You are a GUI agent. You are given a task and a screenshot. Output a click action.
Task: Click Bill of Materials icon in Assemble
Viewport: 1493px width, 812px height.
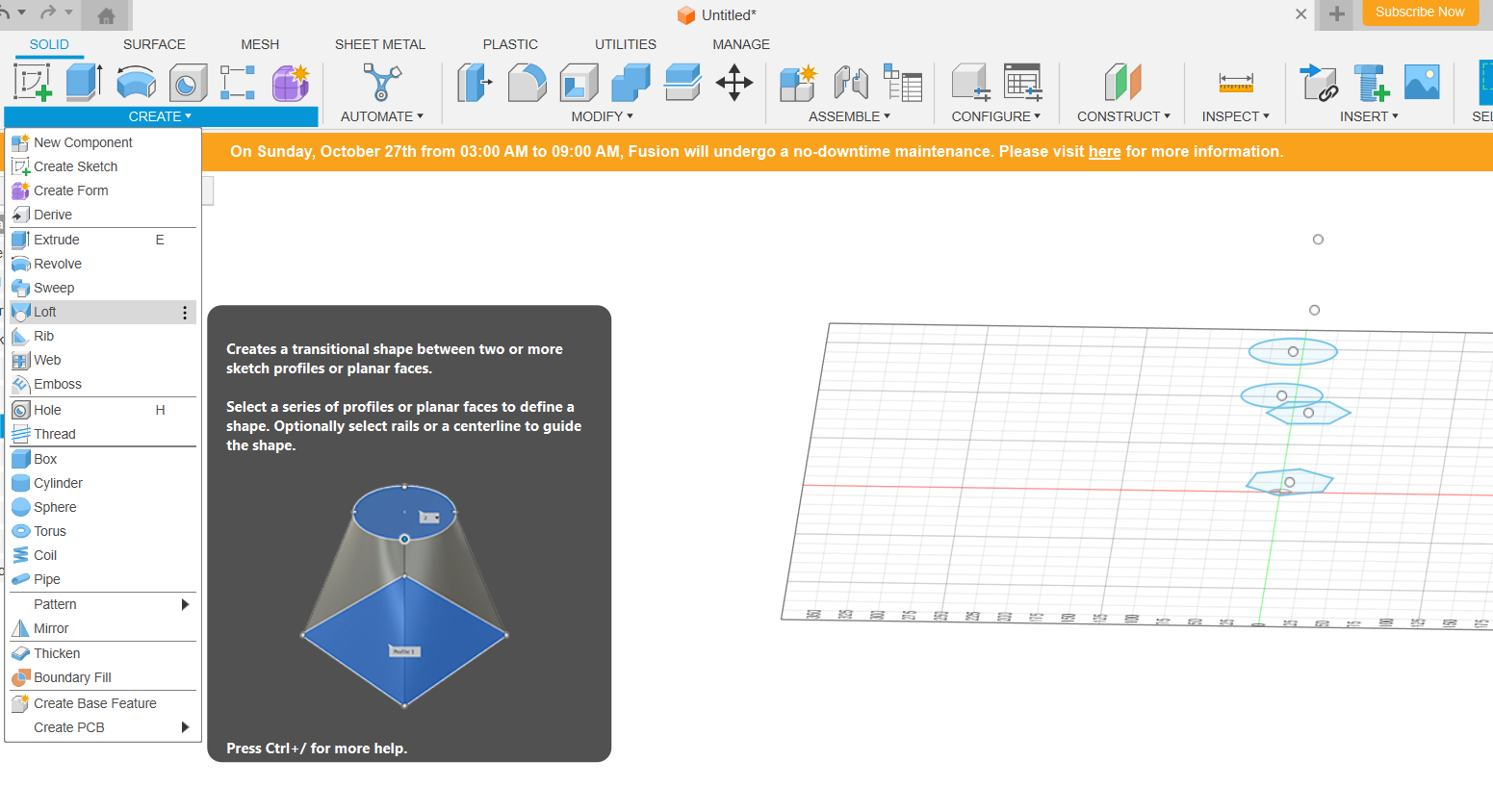(903, 83)
